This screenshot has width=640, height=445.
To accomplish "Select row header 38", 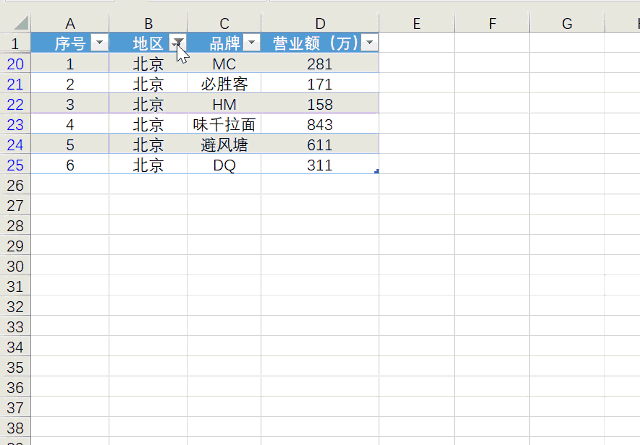I will click(15, 427).
